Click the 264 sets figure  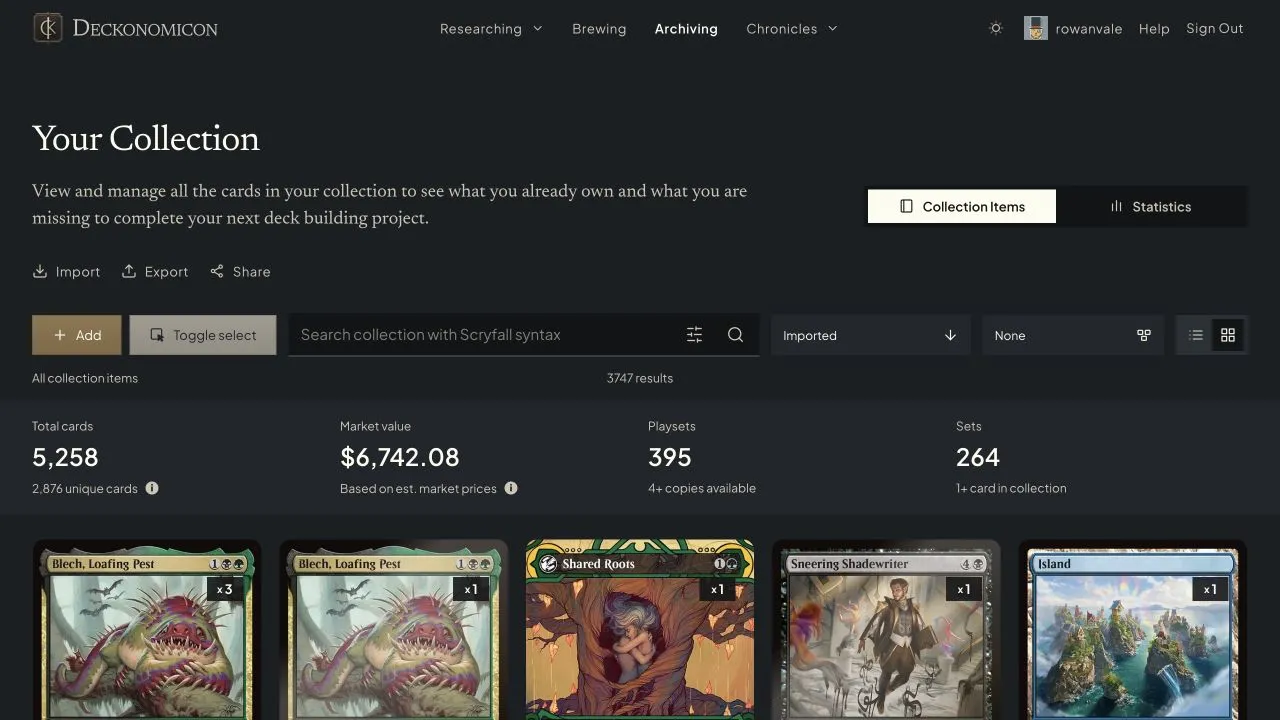tap(978, 457)
